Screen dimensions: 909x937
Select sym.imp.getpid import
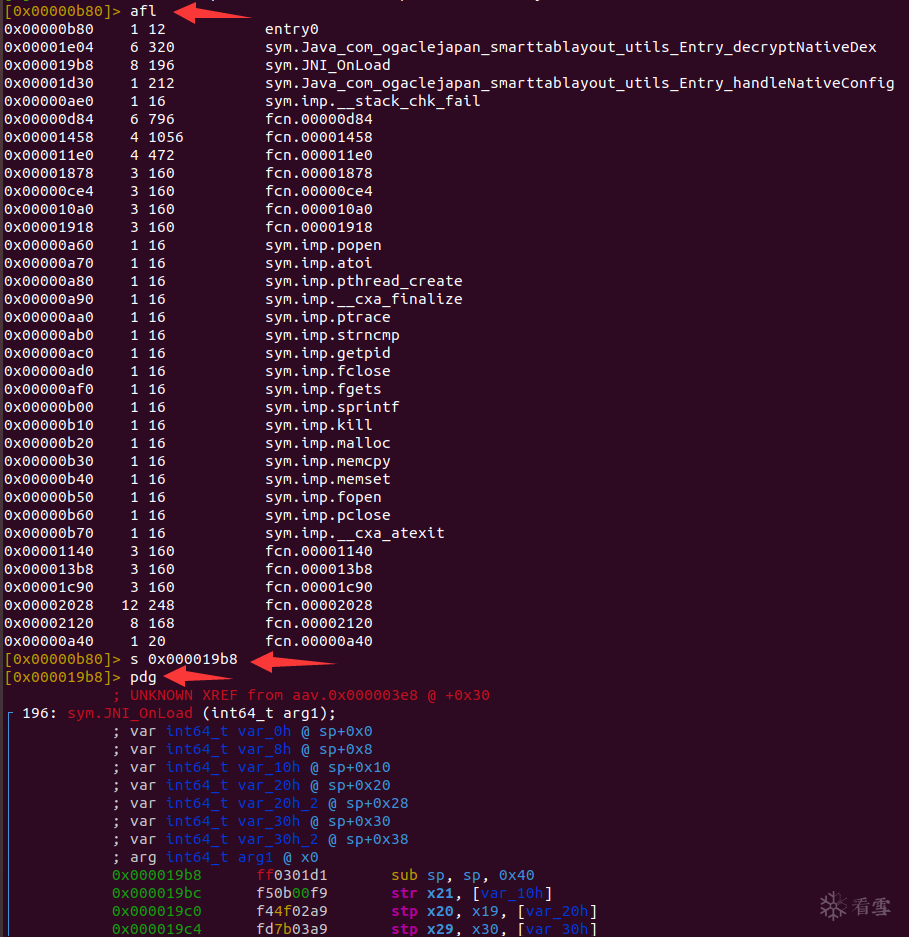coord(328,353)
